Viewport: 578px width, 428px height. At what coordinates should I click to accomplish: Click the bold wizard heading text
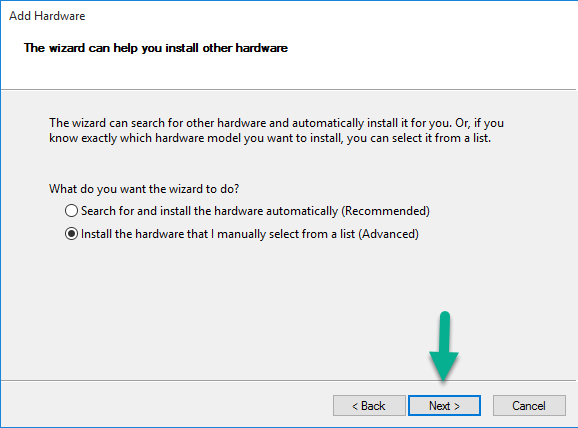(156, 48)
